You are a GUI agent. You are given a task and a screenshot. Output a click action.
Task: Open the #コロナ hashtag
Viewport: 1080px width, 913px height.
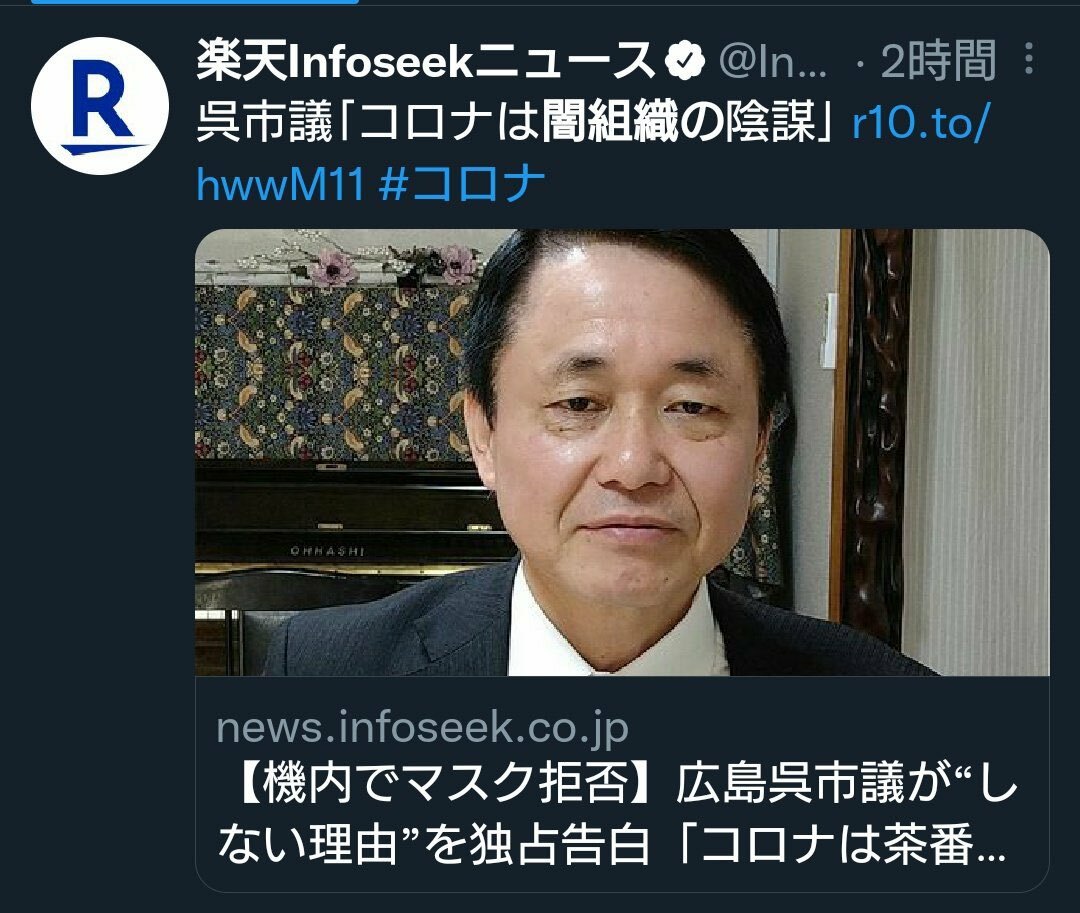(x=462, y=184)
